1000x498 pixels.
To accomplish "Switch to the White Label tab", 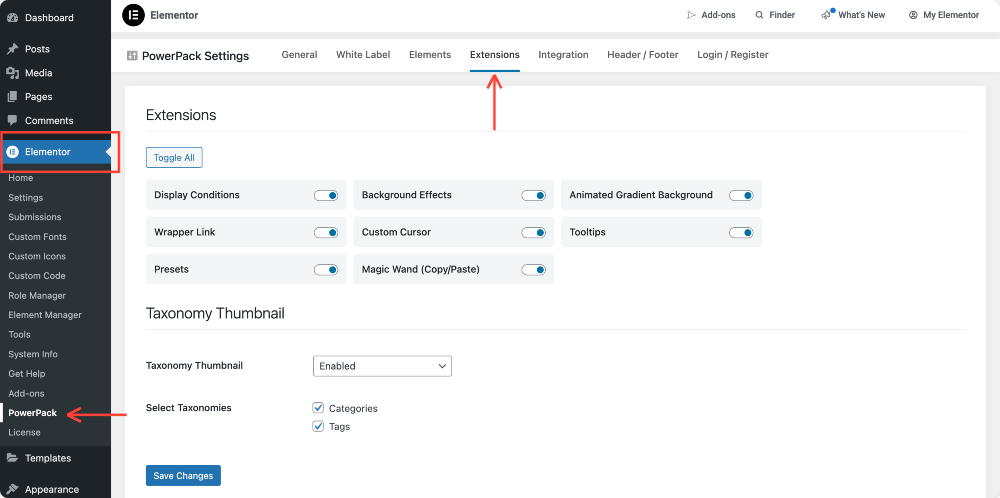I will [x=363, y=55].
